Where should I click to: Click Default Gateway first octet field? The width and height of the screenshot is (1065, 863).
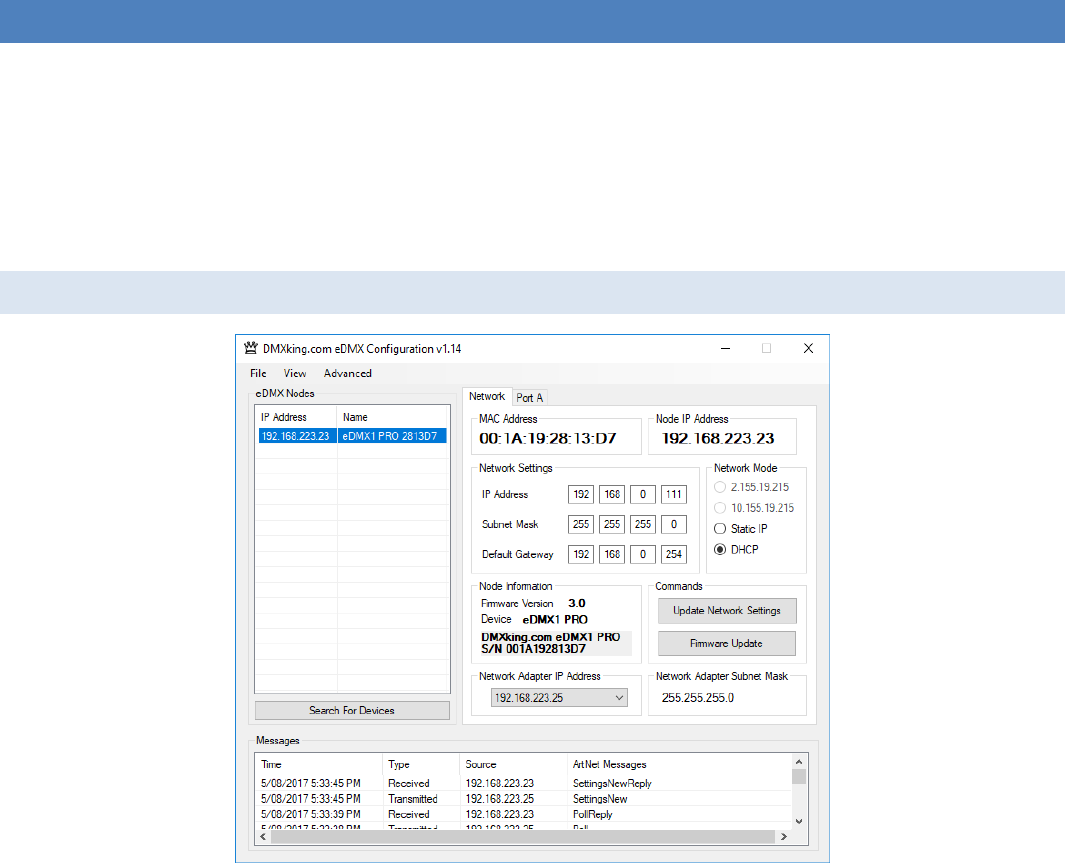coord(581,554)
